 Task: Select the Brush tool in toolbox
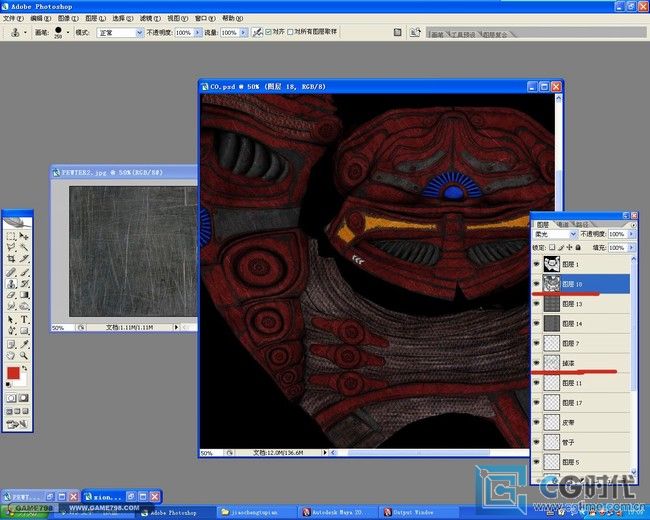coord(24,272)
